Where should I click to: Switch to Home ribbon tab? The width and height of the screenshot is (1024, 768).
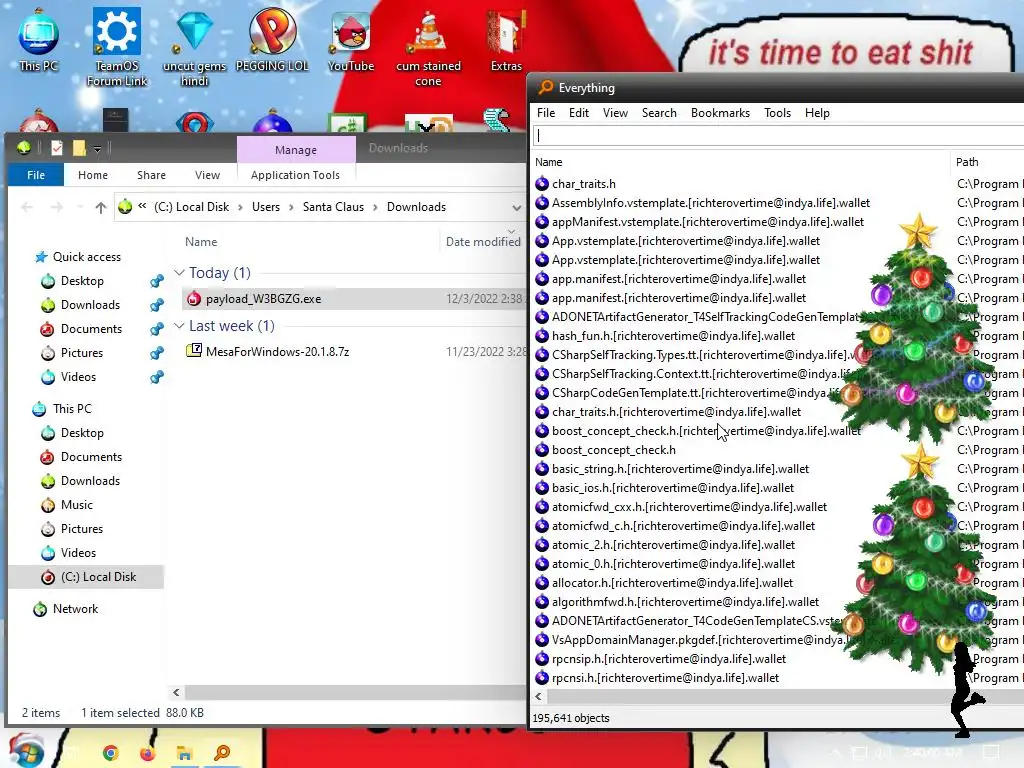click(93, 175)
